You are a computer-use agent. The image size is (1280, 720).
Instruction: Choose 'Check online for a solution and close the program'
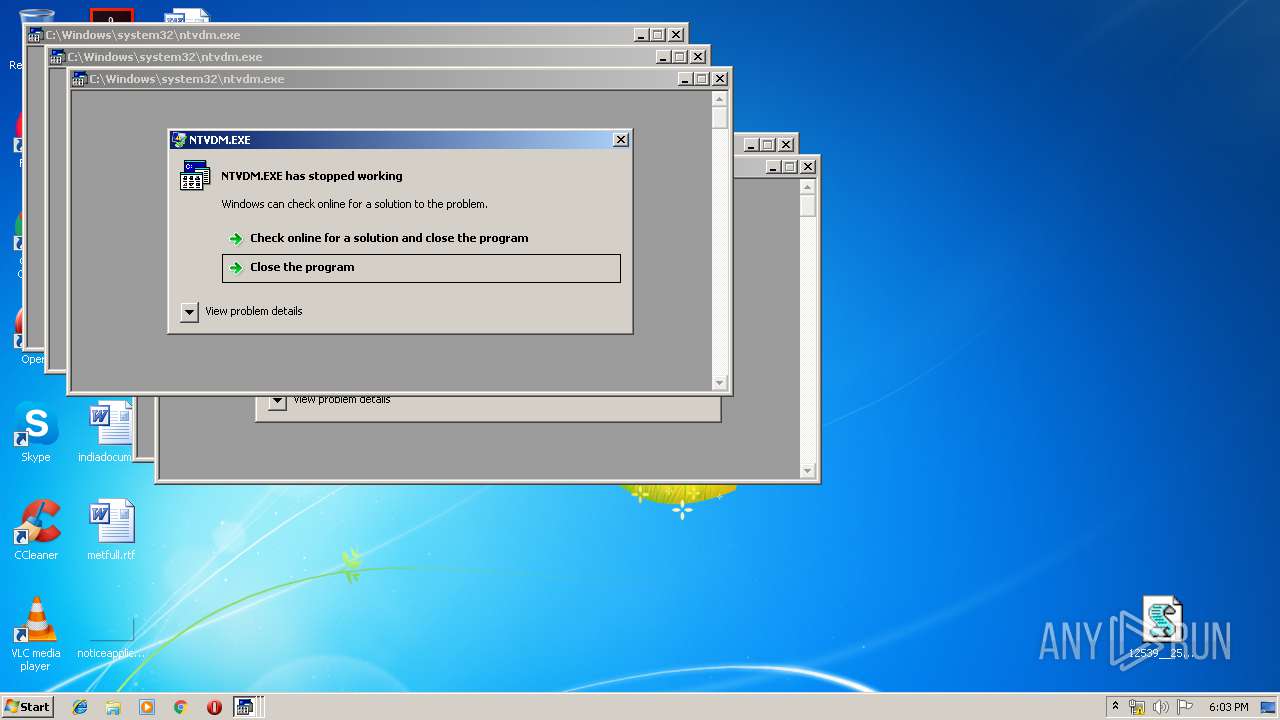click(x=389, y=238)
